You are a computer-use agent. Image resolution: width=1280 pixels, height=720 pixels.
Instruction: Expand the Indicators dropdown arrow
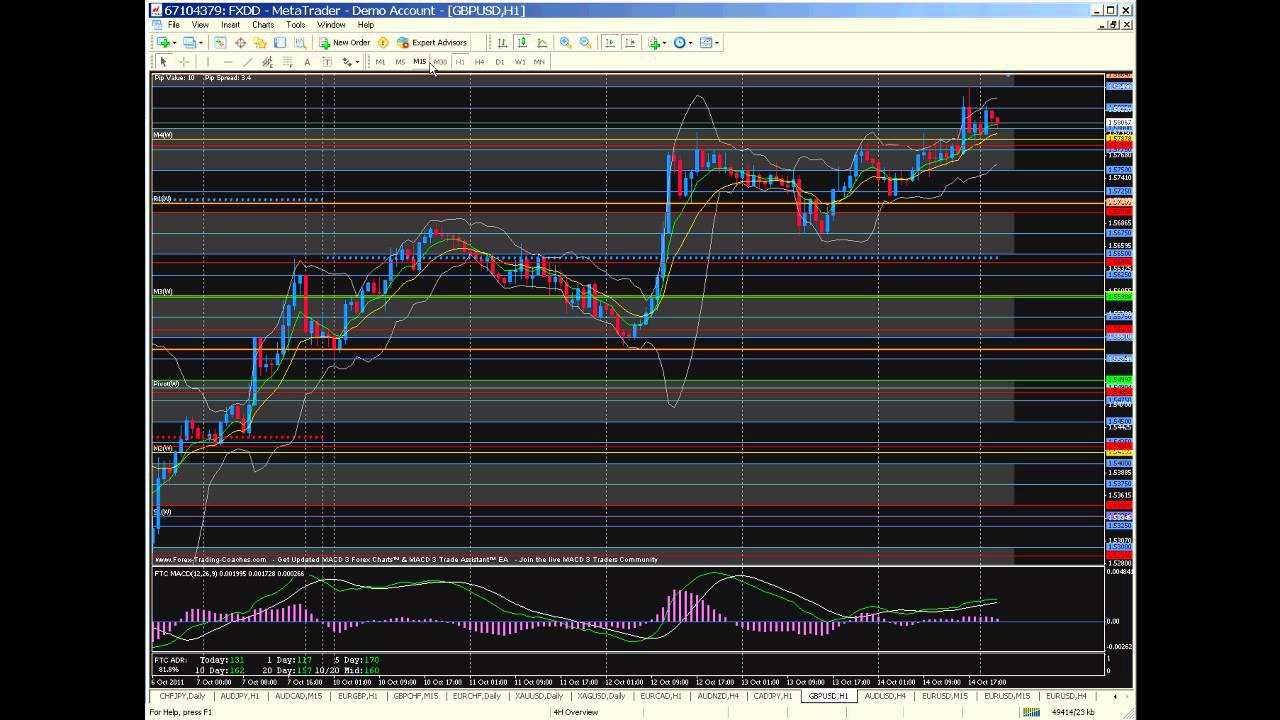664,43
